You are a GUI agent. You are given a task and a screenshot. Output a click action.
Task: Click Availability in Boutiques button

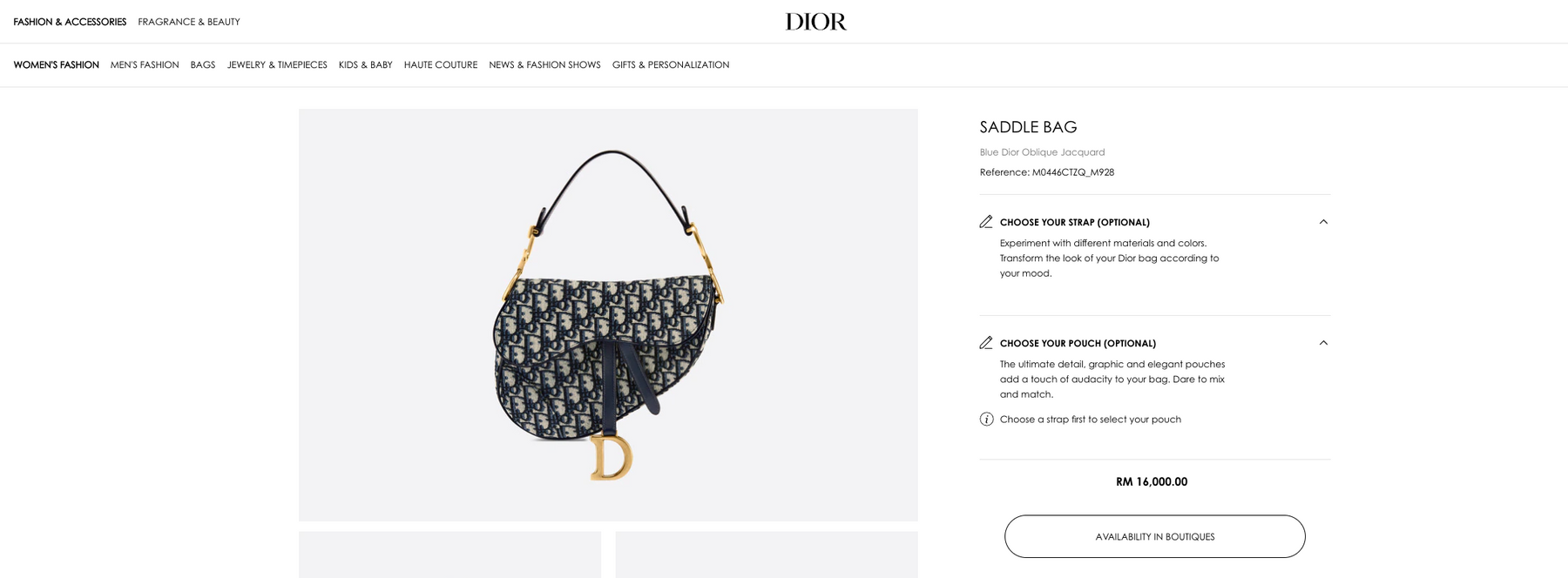[x=1155, y=536]
